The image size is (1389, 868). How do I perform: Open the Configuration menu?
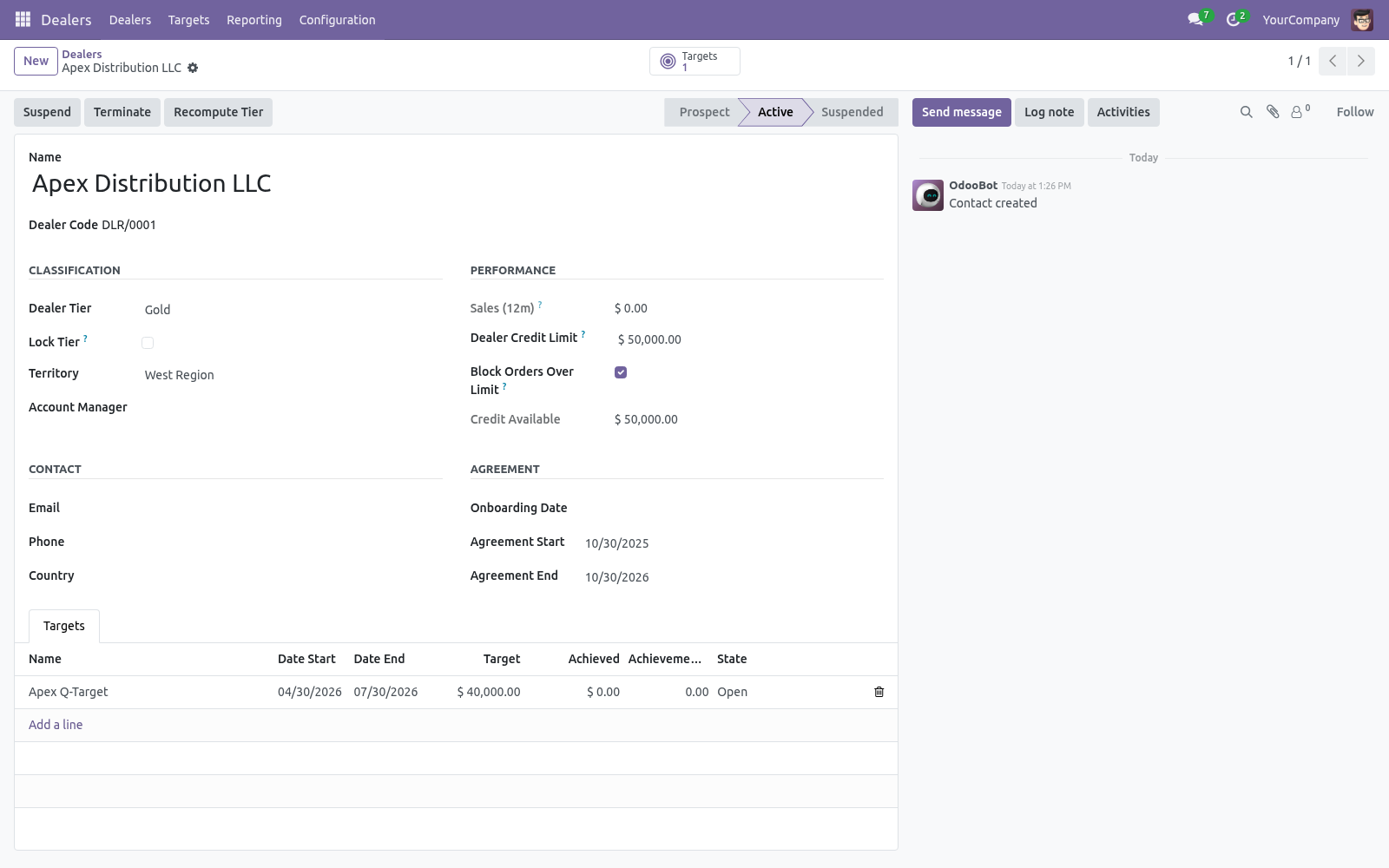pyautogui.click(x=337, y=20)
